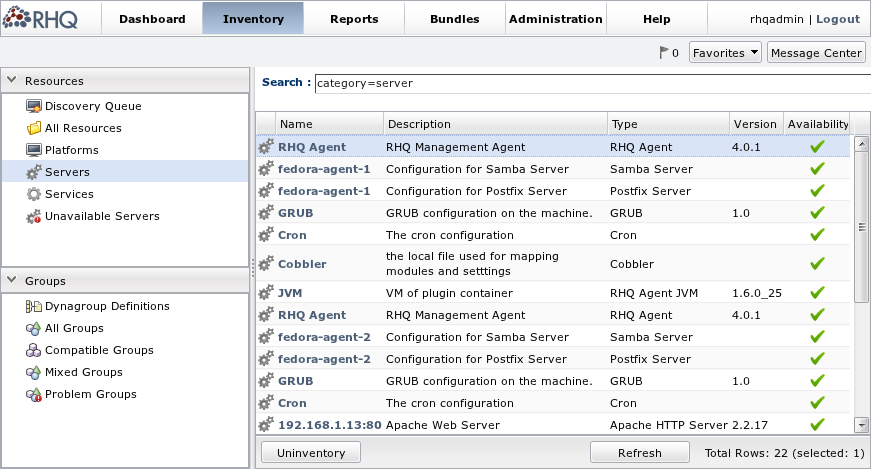The image size is (889, 469).
Task: Sort by the Availability column header
Action: tap(816, 124)
